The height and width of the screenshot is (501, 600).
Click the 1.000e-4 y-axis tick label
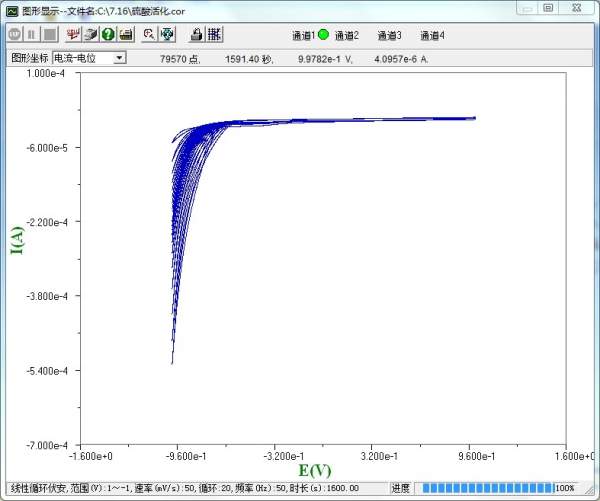(45, 73)
